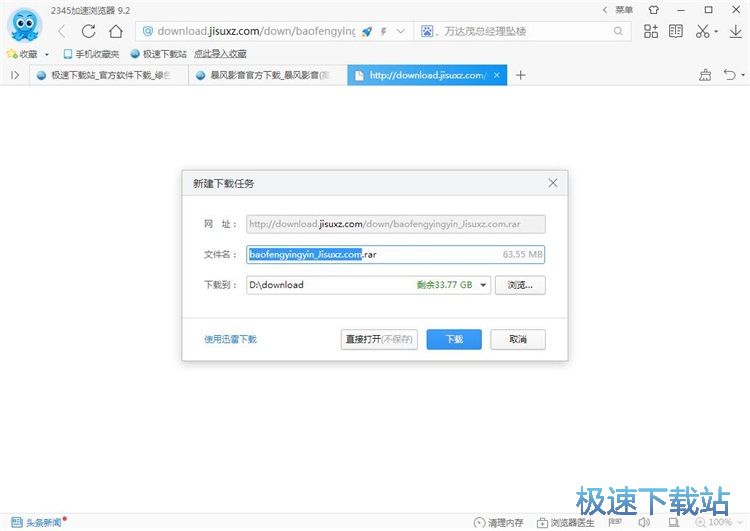Image resolution: width=750 pixels, height=531 pixels.
Task: Toggle the tab sidebar panel icon
Action: click(15, 75)
